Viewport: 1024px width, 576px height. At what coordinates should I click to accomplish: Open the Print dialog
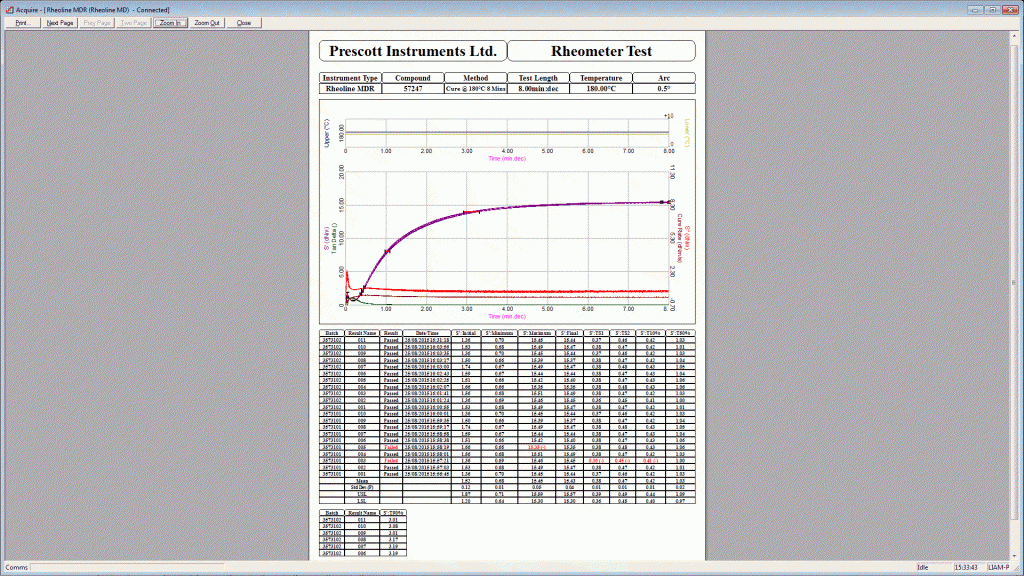pos(20,22)
